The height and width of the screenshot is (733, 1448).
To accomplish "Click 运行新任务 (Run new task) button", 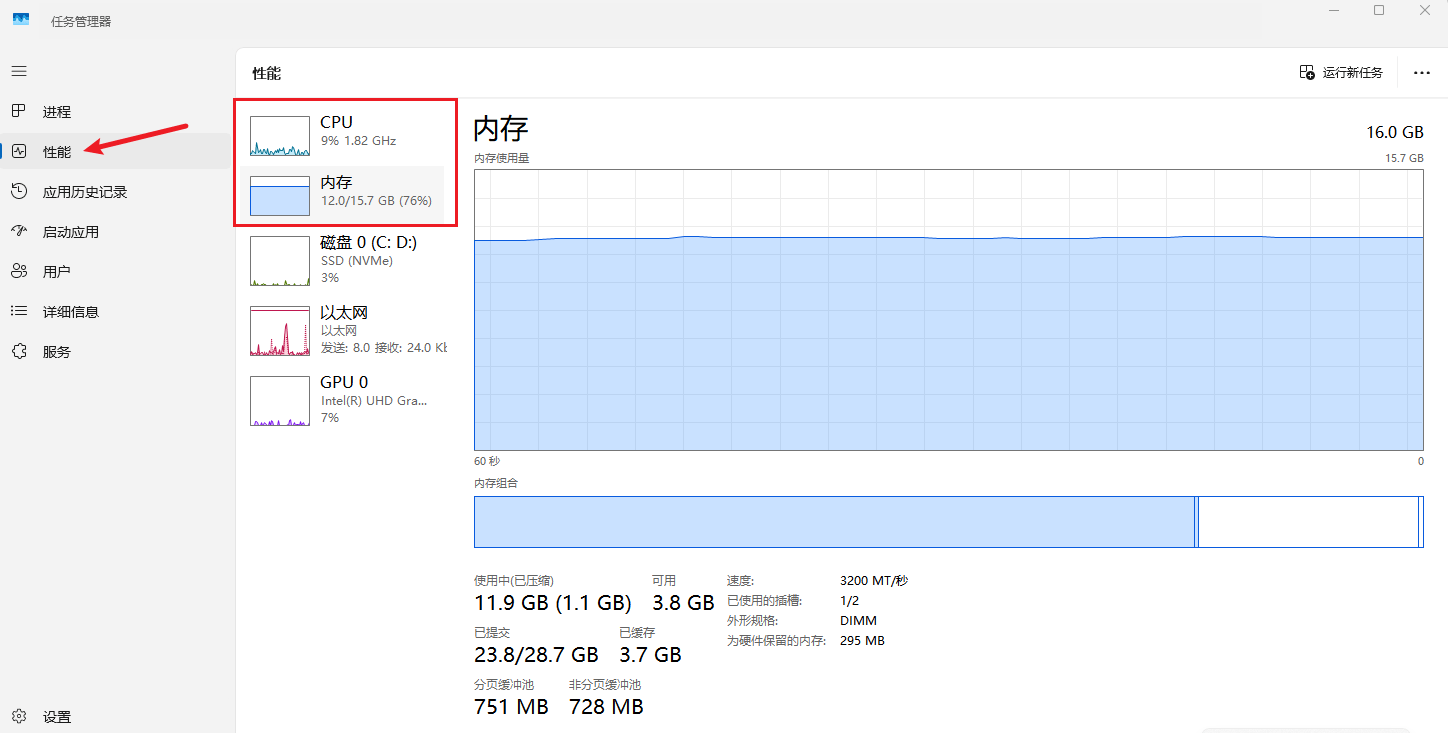I will point(1341,72).
